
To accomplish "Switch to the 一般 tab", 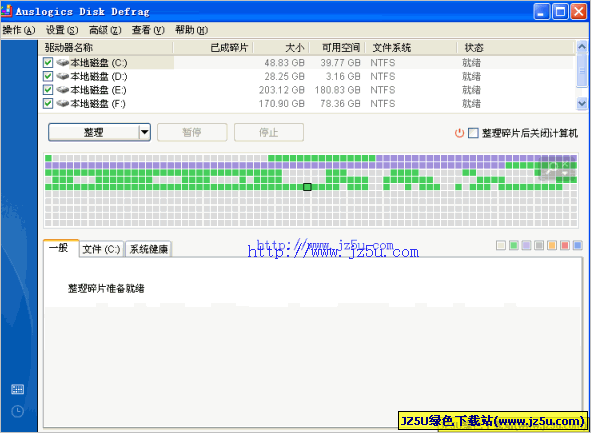I will (61, 248).
